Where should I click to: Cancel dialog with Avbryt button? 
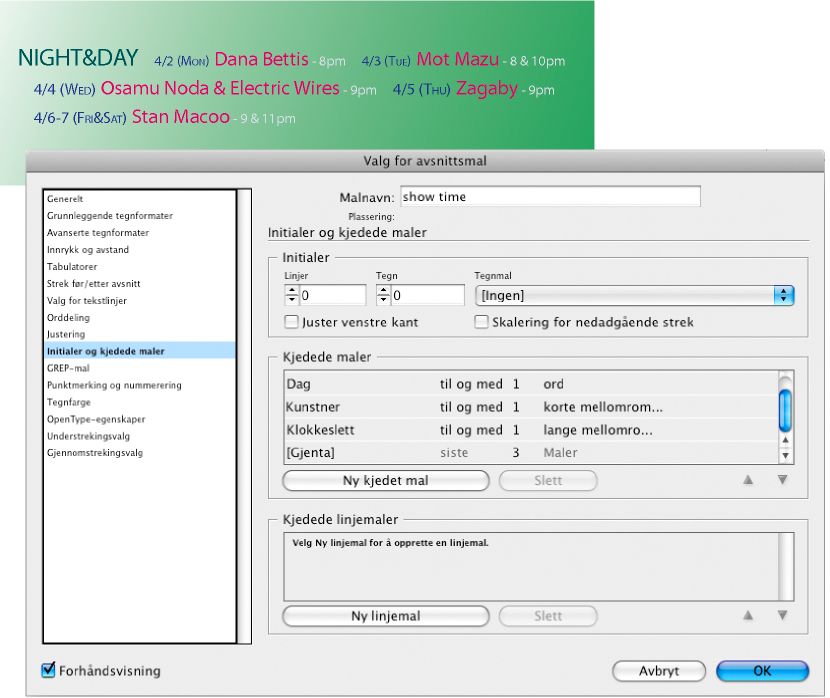[659, 670]
